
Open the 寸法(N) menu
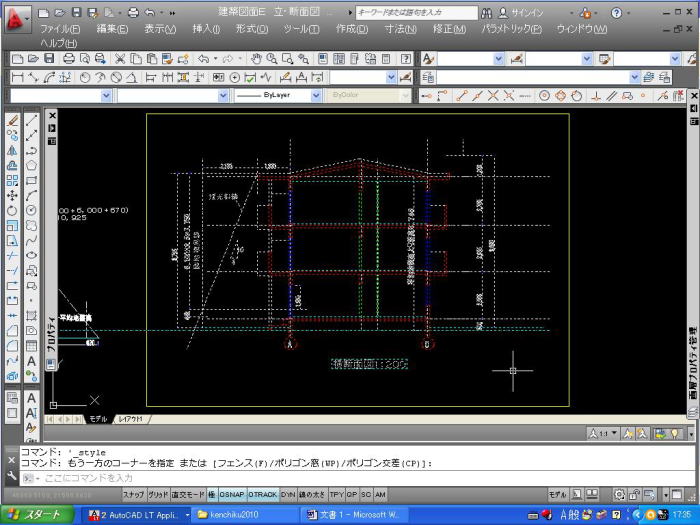coord(400,29)
